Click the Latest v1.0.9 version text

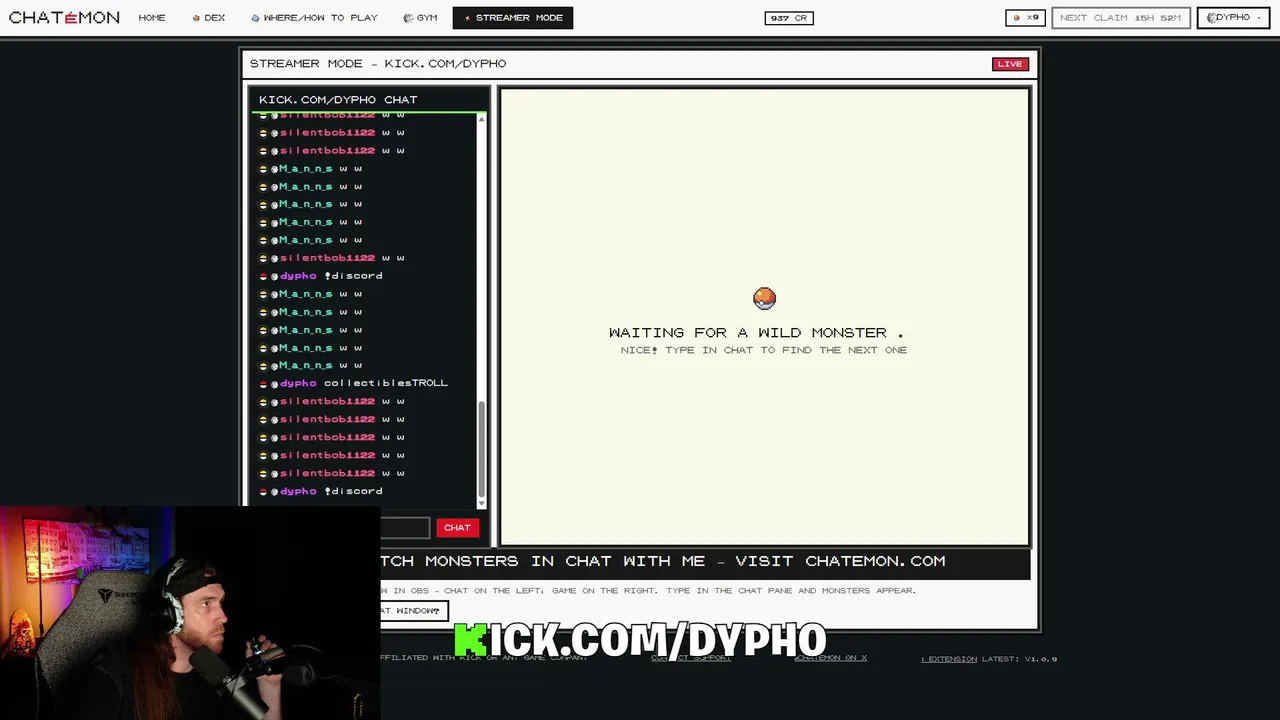click(x=1020, y=659)
